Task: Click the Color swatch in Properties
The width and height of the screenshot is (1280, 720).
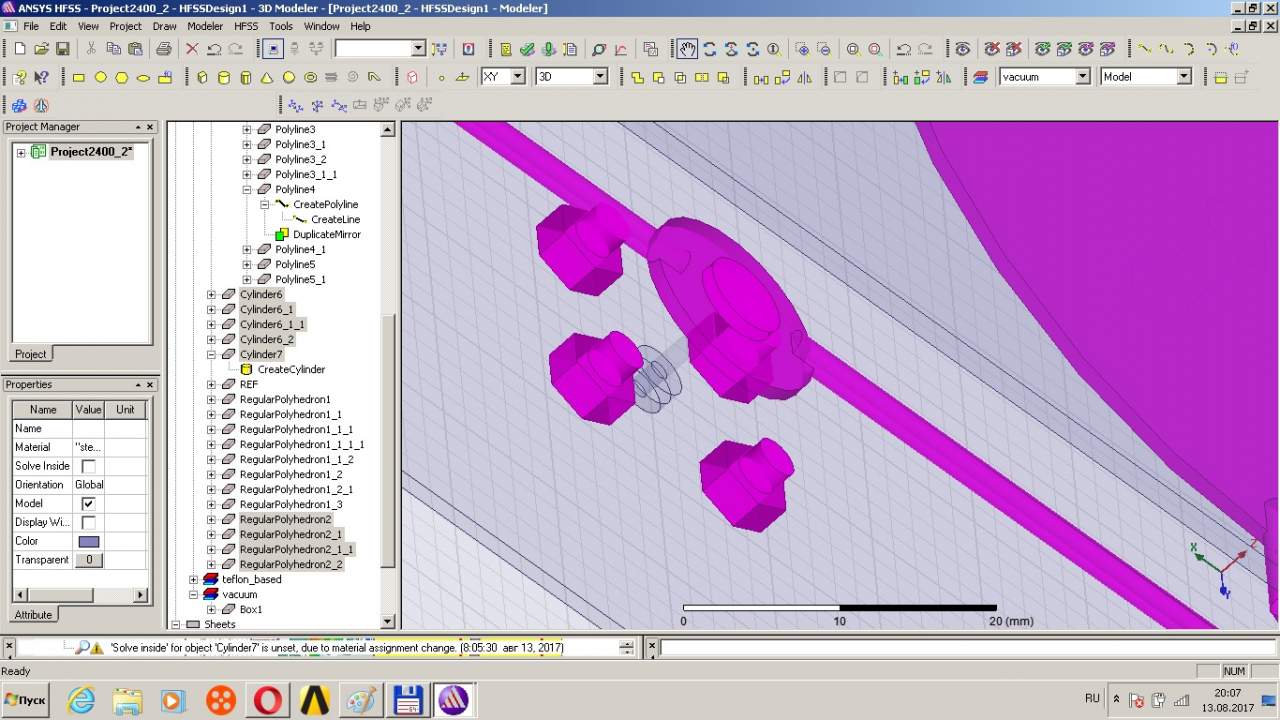Action: tap(88, 542)
